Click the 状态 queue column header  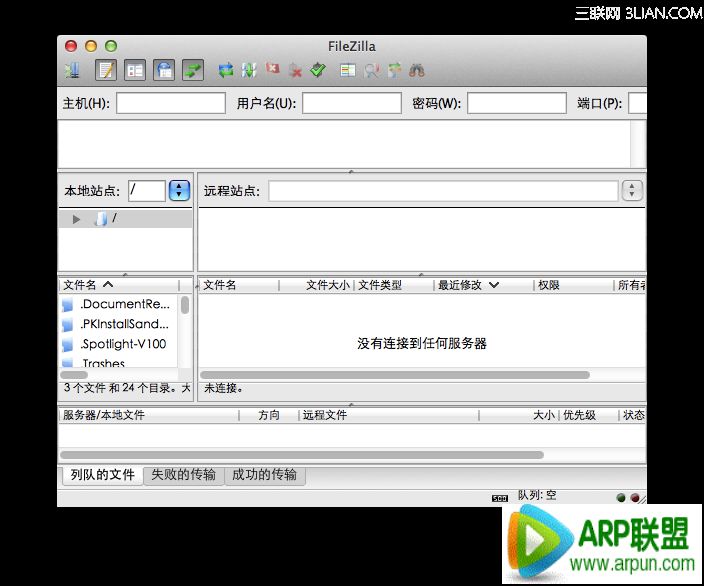click(x=633, y=415)
